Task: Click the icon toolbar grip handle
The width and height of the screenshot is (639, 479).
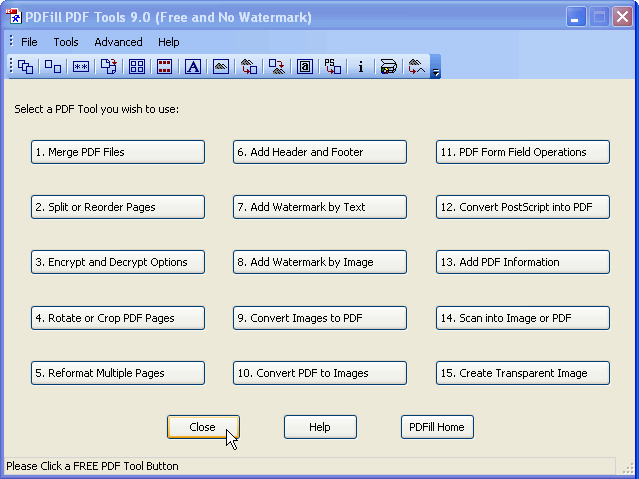Action: (x=11, y=66)
